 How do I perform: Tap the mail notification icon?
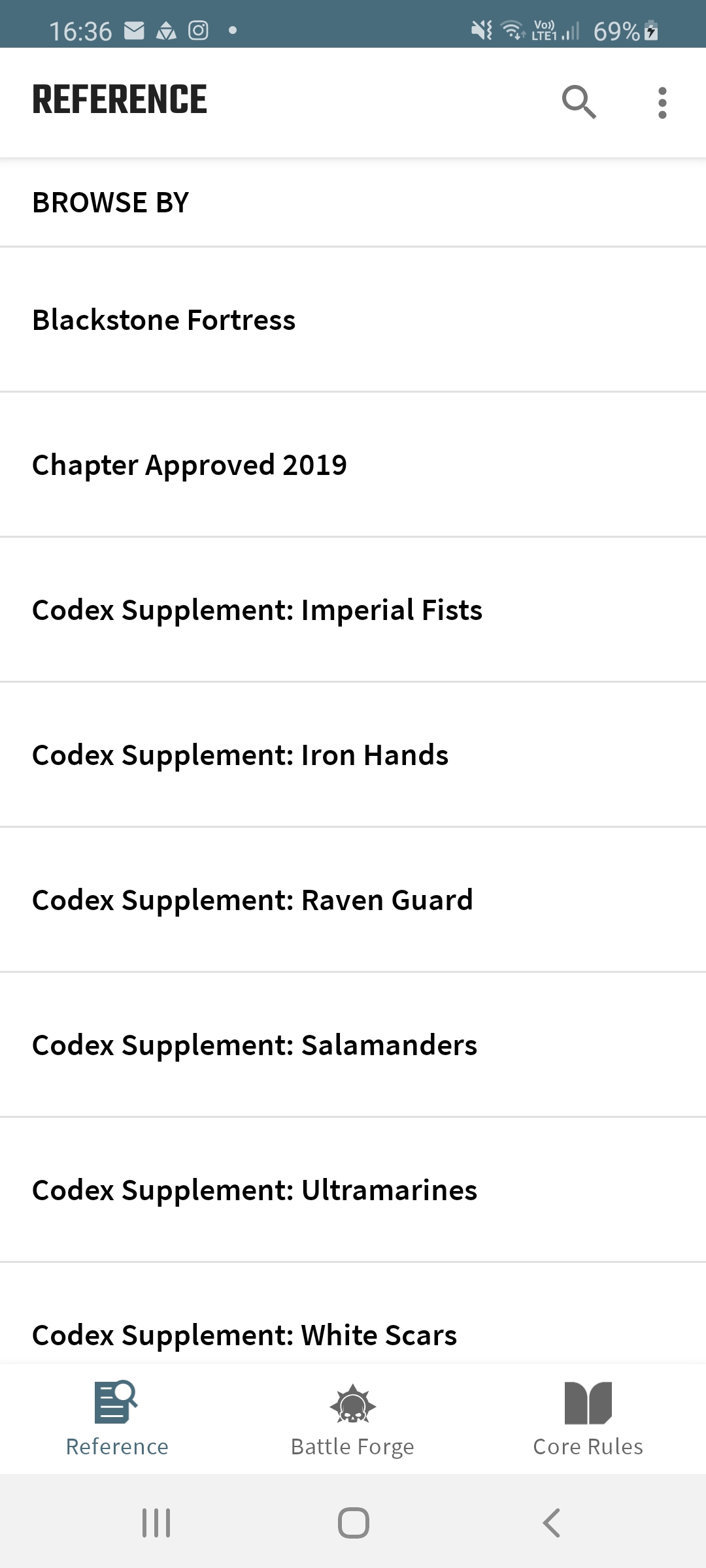134,31
